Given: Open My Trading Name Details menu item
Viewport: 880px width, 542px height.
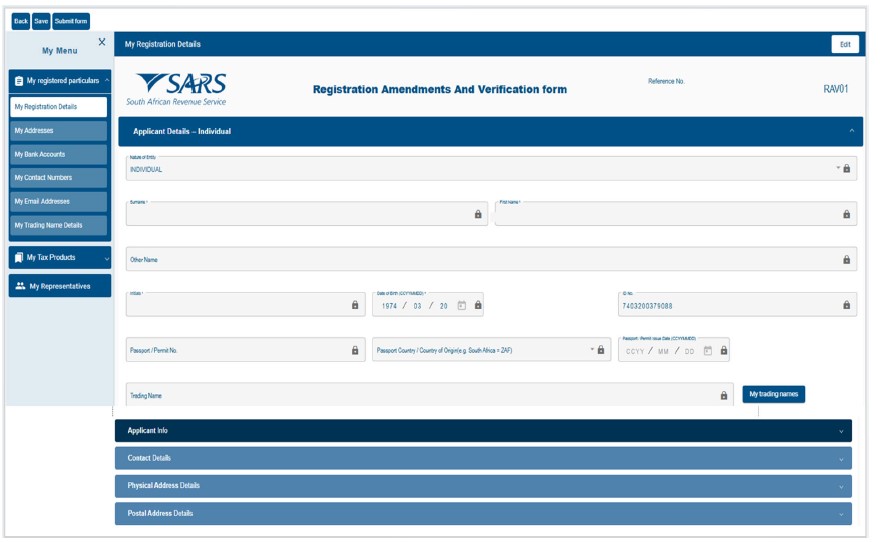Looking at the screenshot, I should click(x=58, y=225).
